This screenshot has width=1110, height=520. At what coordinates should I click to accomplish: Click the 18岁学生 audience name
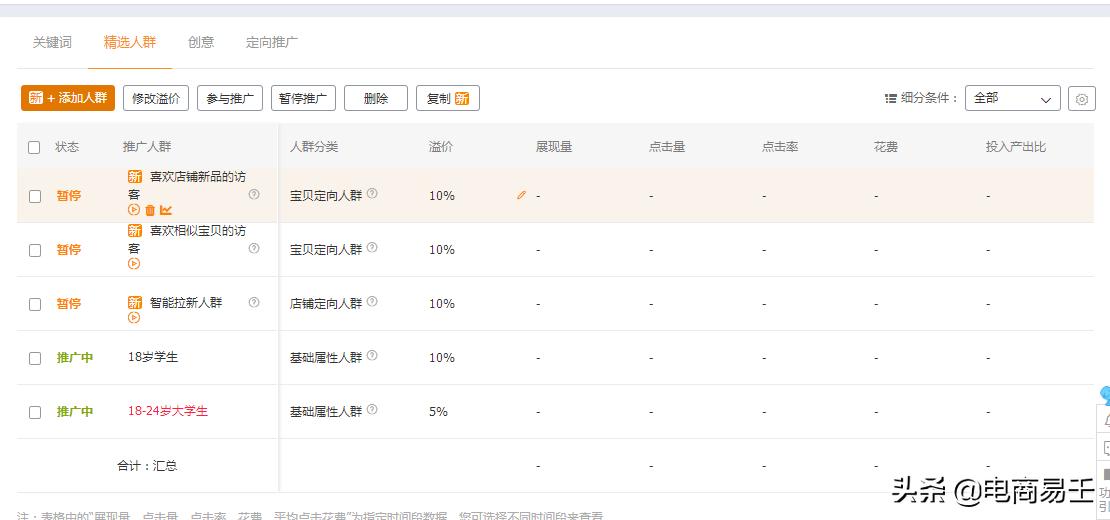(153, 357)
